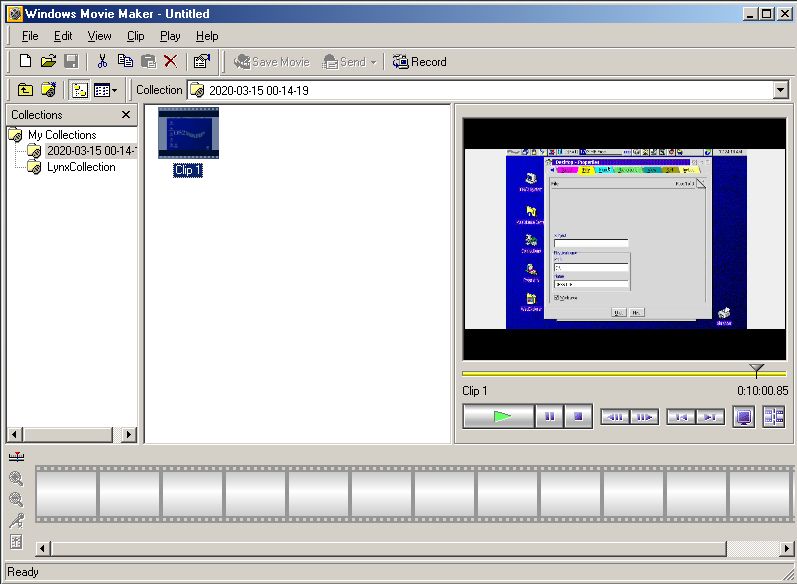Click the Split Clip button

[774, 417]
